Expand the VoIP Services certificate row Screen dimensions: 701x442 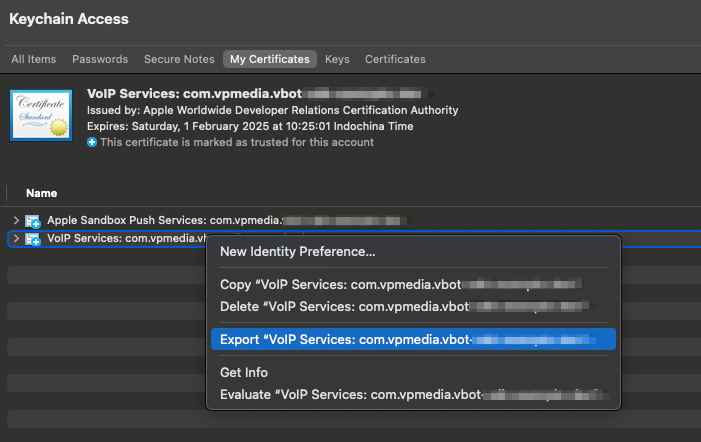click(15, 239)
